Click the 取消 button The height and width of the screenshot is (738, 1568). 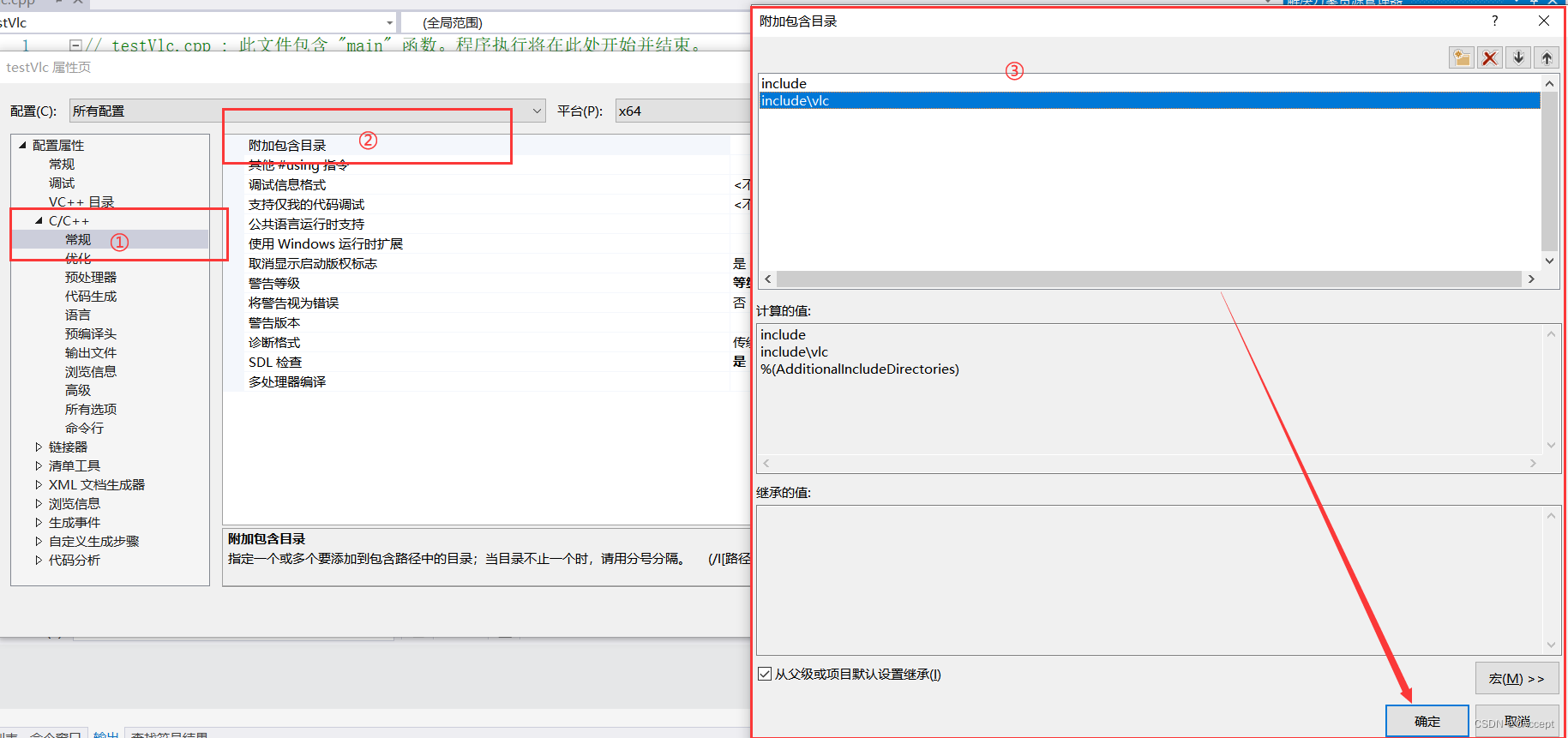[1517, 721]
